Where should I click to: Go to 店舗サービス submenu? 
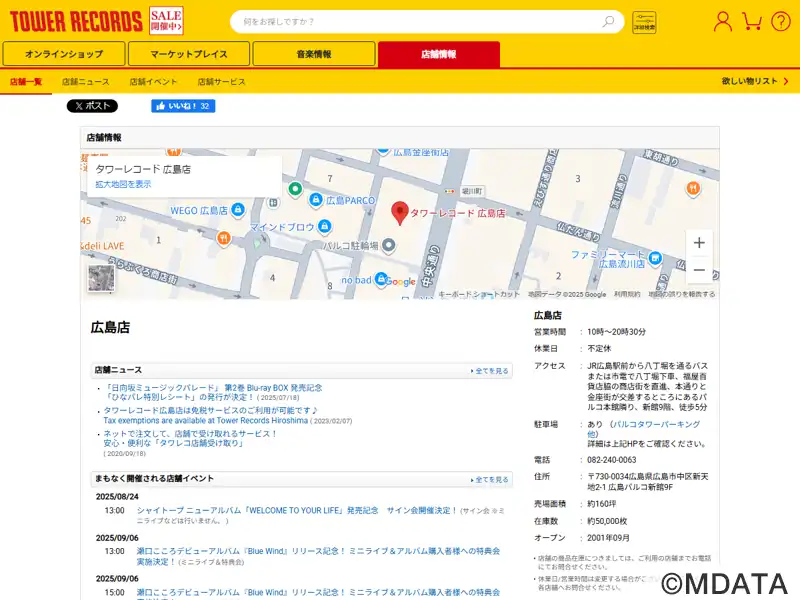(221, 82)
